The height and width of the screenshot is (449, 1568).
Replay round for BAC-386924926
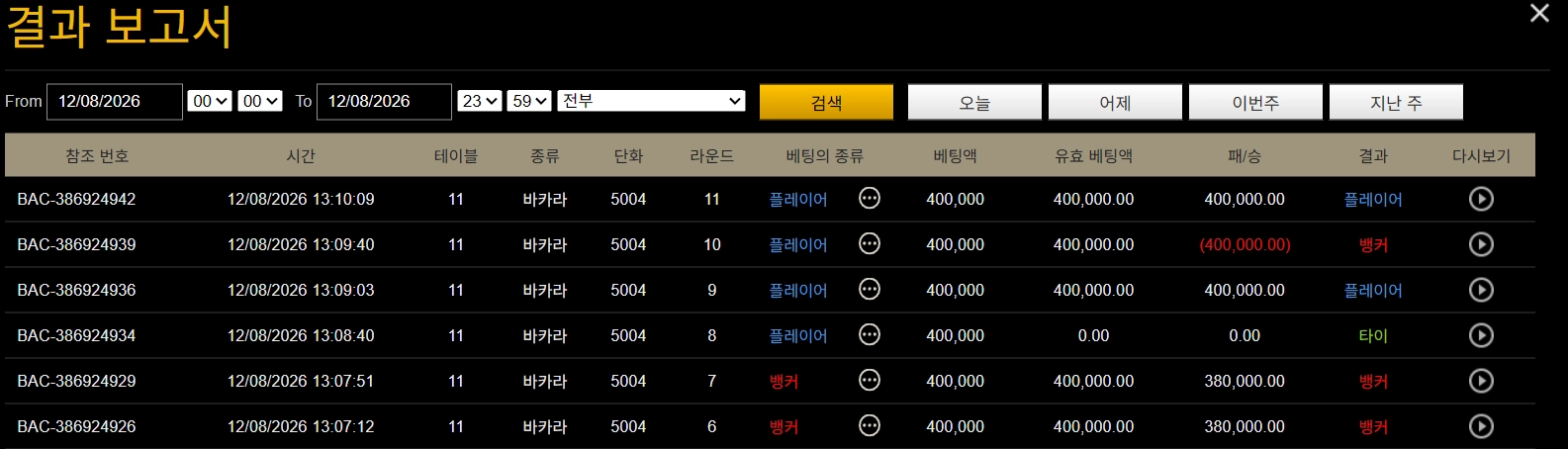pyautogui.click(x=1480, y=426)
